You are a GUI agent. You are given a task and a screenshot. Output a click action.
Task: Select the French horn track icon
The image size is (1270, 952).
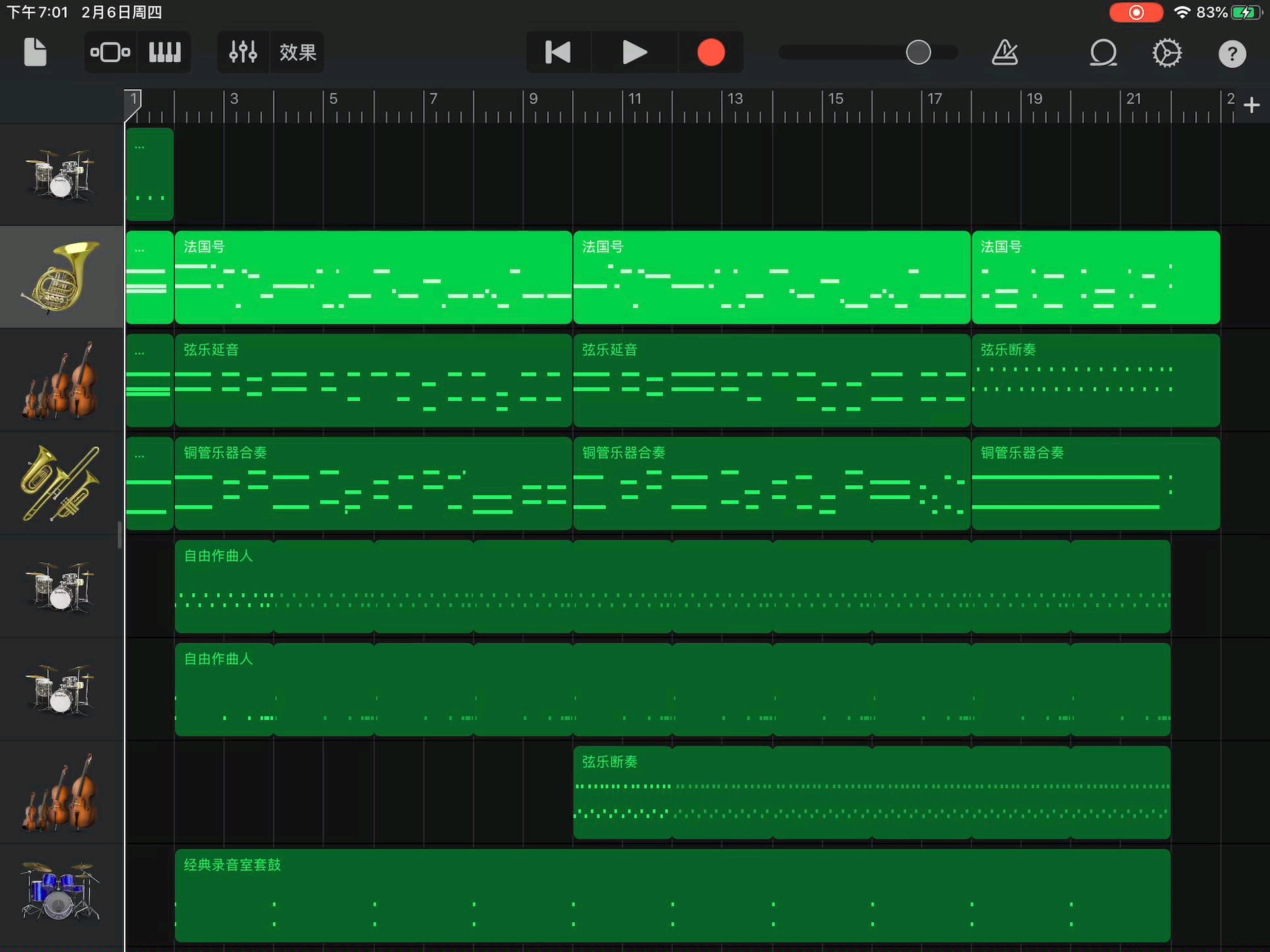(x=61, y=277)
